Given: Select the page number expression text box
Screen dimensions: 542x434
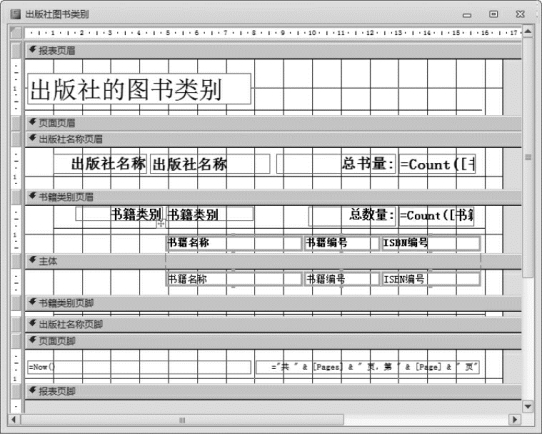Looking at the screenshot, I should point(367,367).
